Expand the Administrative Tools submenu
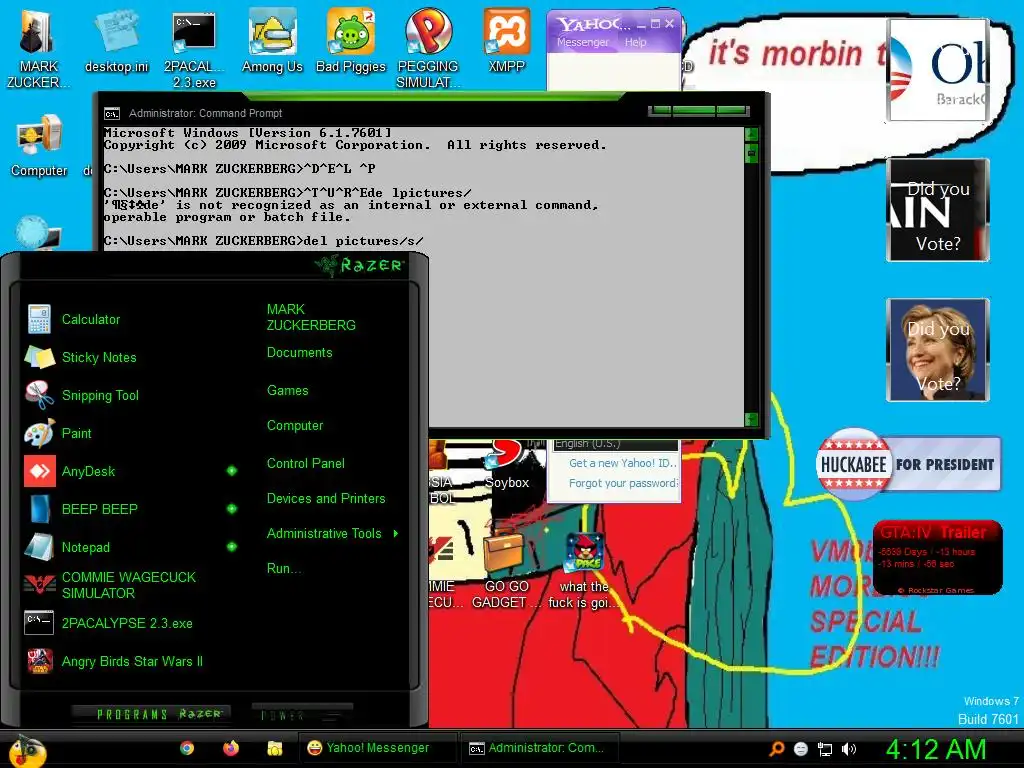Viewport: 1024px width, 768px height. point(396,534)
